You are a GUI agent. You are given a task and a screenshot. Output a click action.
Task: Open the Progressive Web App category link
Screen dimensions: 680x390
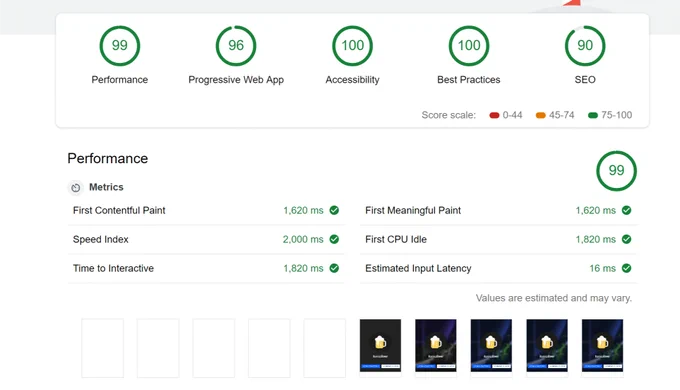tap(236, 80)
